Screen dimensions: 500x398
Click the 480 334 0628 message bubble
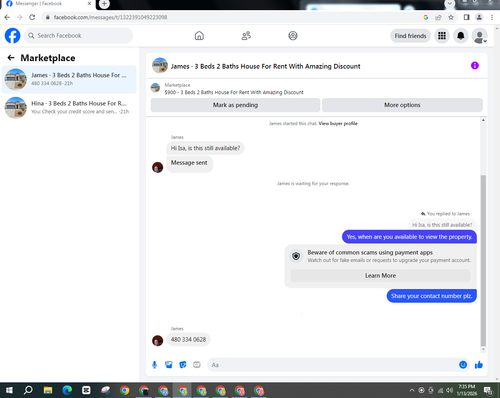pos(188,340)
